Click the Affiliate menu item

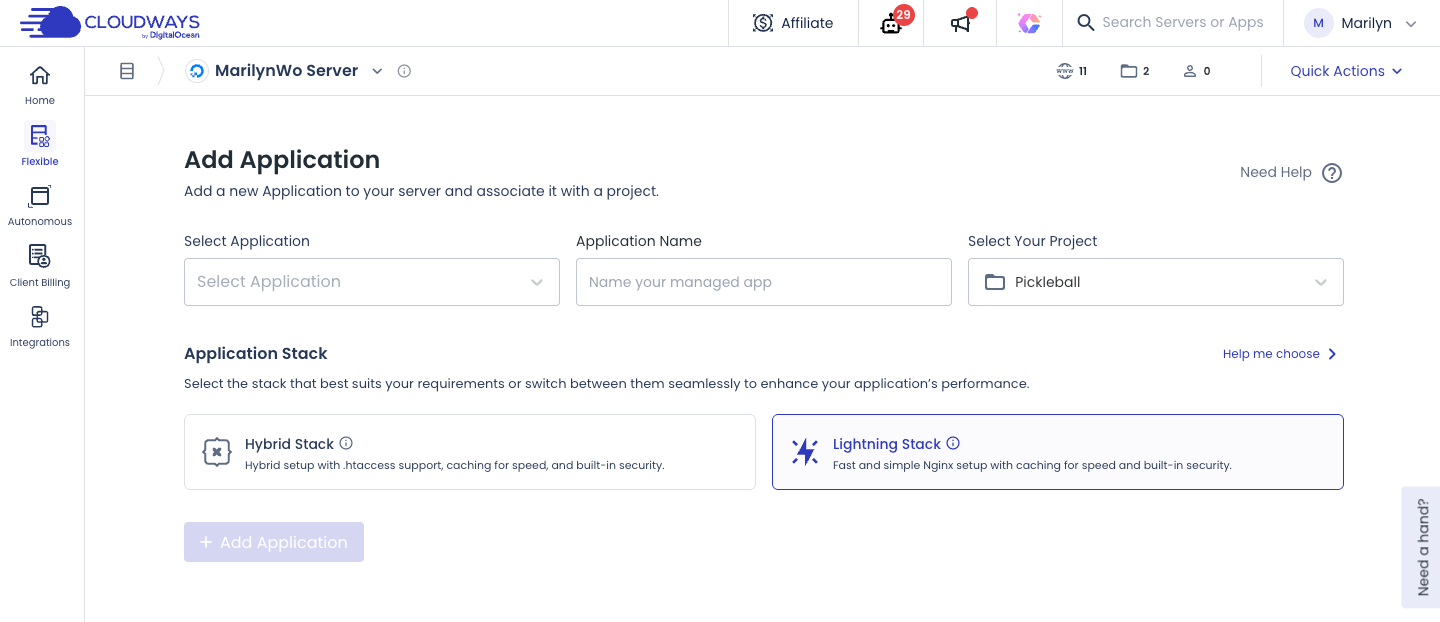point(793,22)
